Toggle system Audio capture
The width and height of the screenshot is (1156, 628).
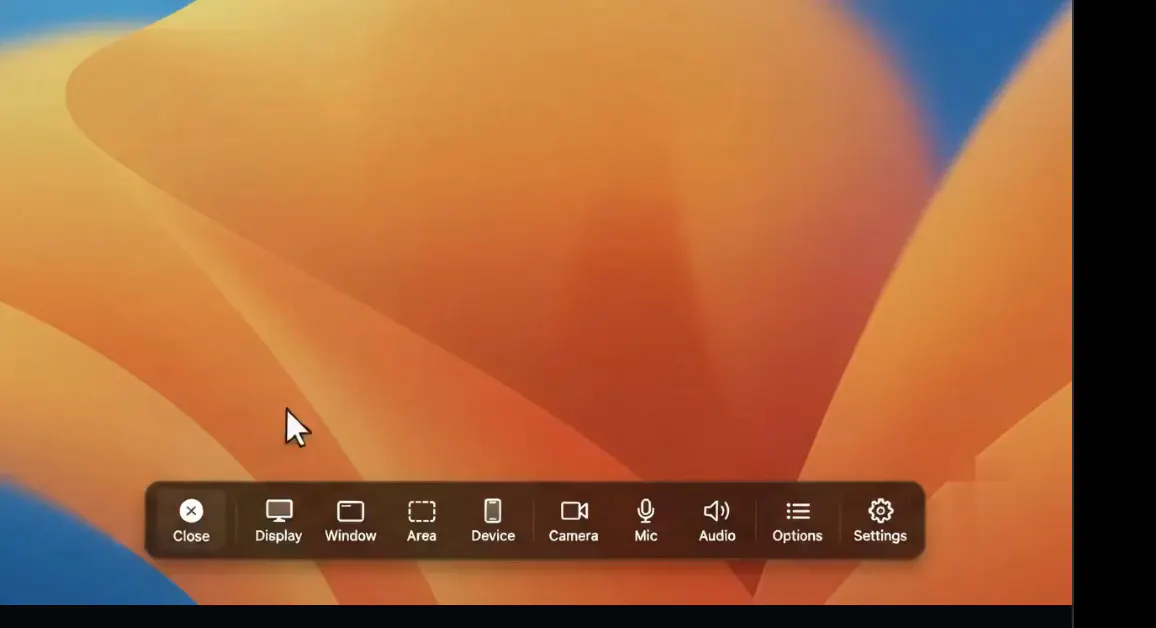717,520
